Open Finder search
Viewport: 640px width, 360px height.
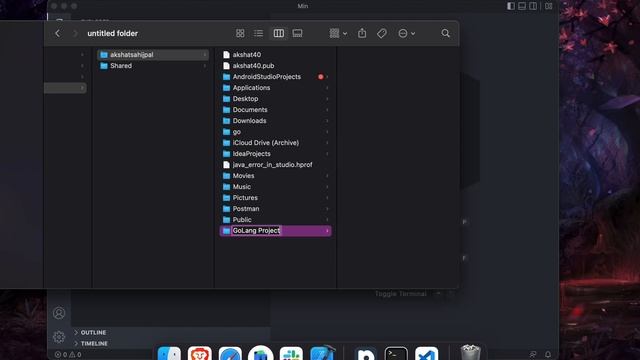(x=445, y=33)
